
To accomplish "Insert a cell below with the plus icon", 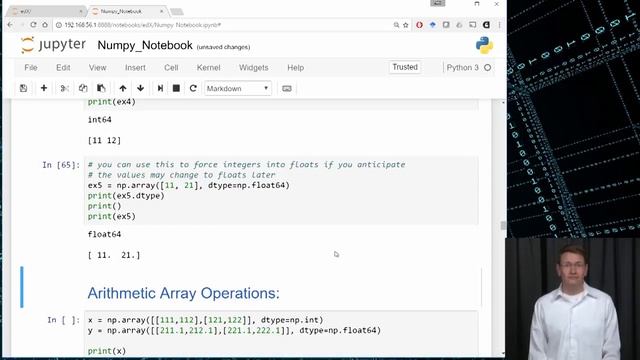I will (44, 88).
